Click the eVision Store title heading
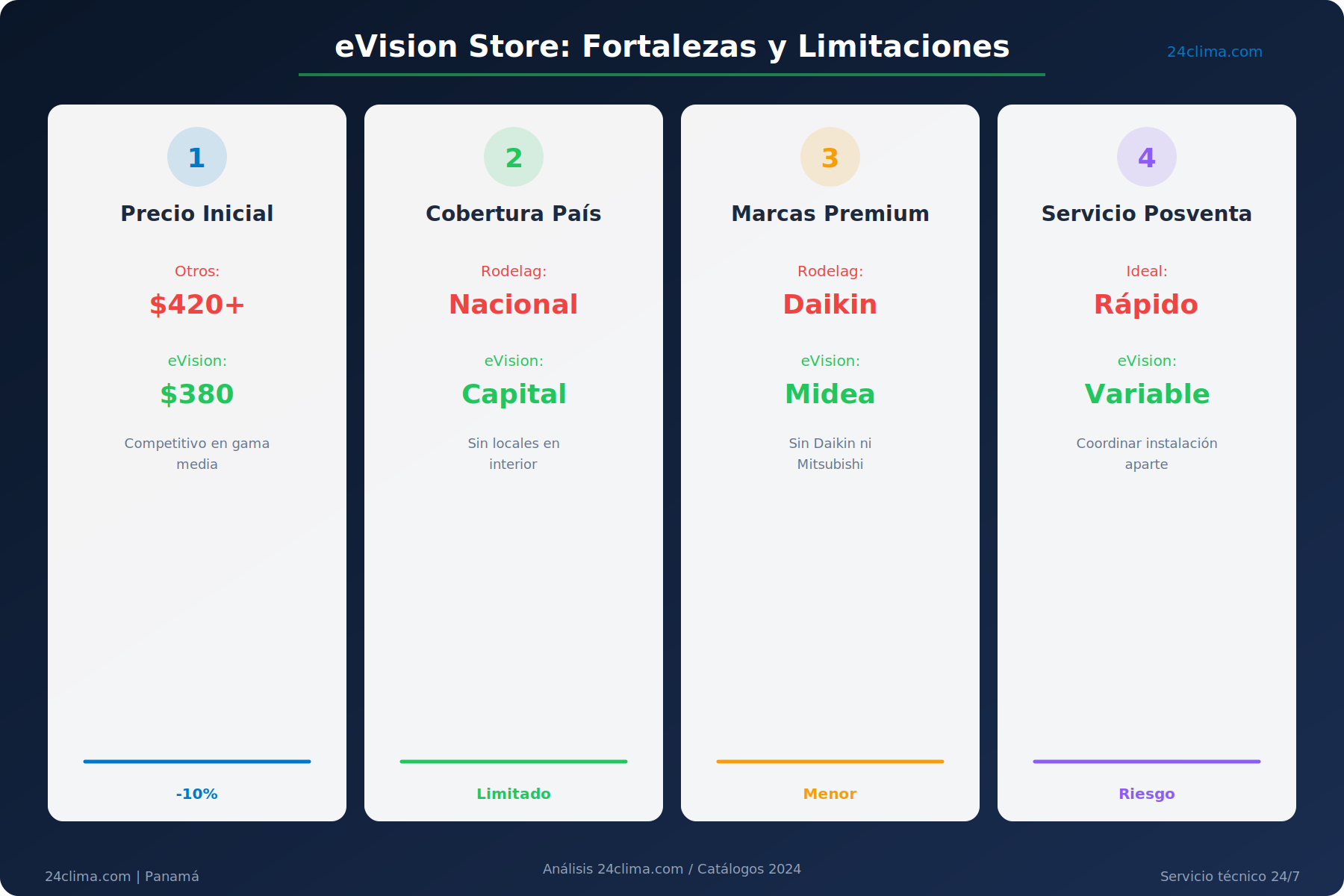Image resolution: width=1344 pixels, height=896 pixels. (x=672, y=46)
